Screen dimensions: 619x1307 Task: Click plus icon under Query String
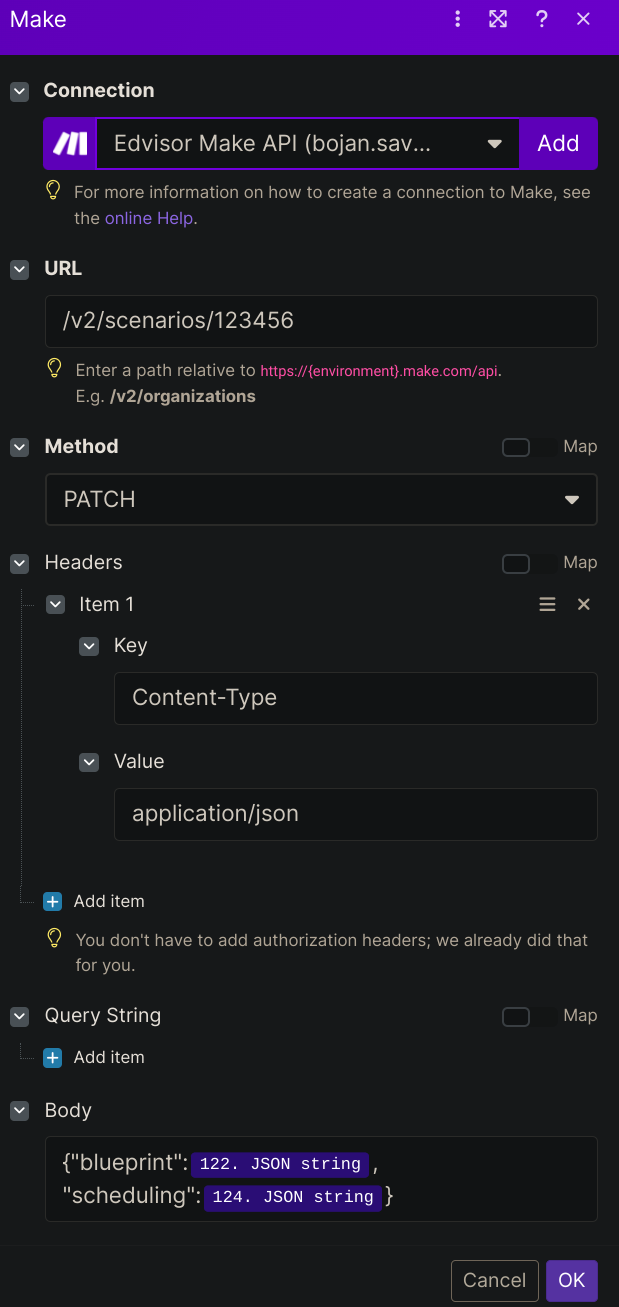coord(53,1057)
